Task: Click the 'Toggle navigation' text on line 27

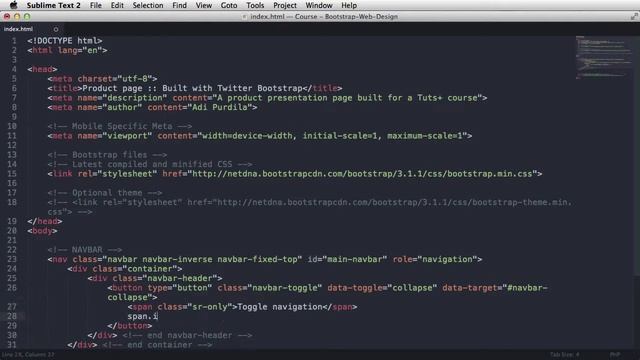Action: pyautogui.click(x=280, y=307)
